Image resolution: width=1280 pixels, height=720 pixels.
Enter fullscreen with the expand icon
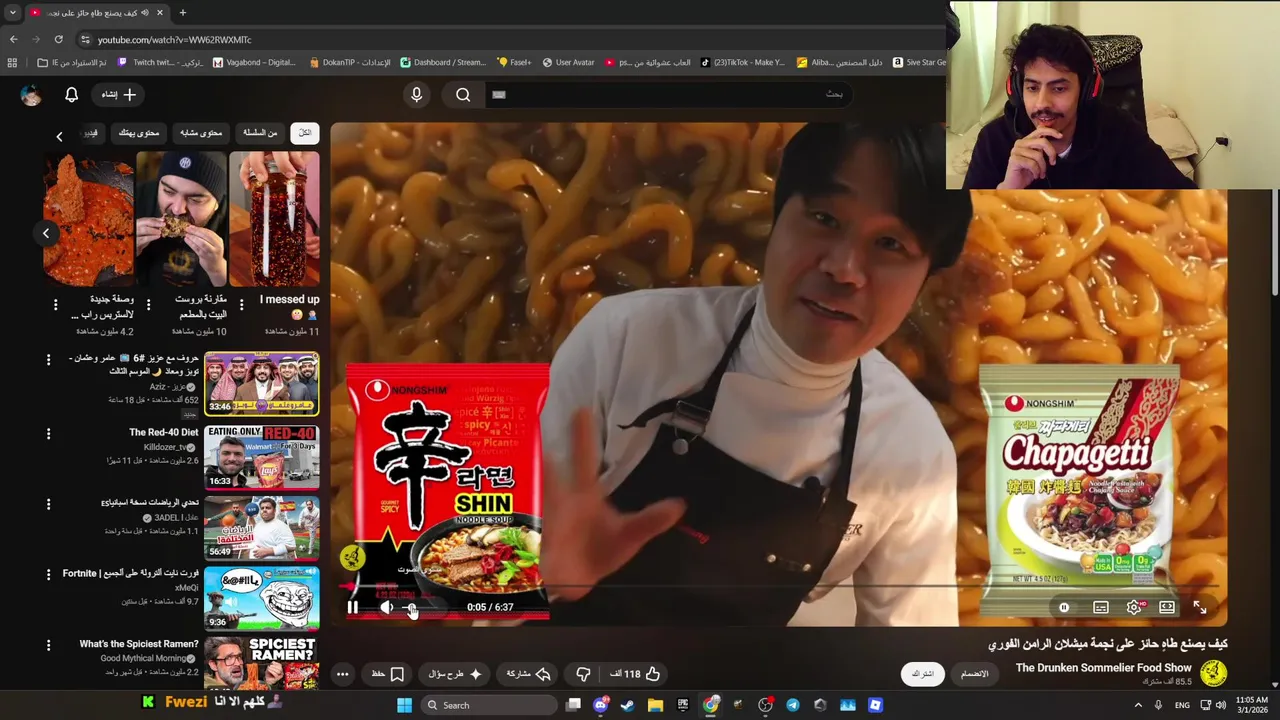point(1200,607)
